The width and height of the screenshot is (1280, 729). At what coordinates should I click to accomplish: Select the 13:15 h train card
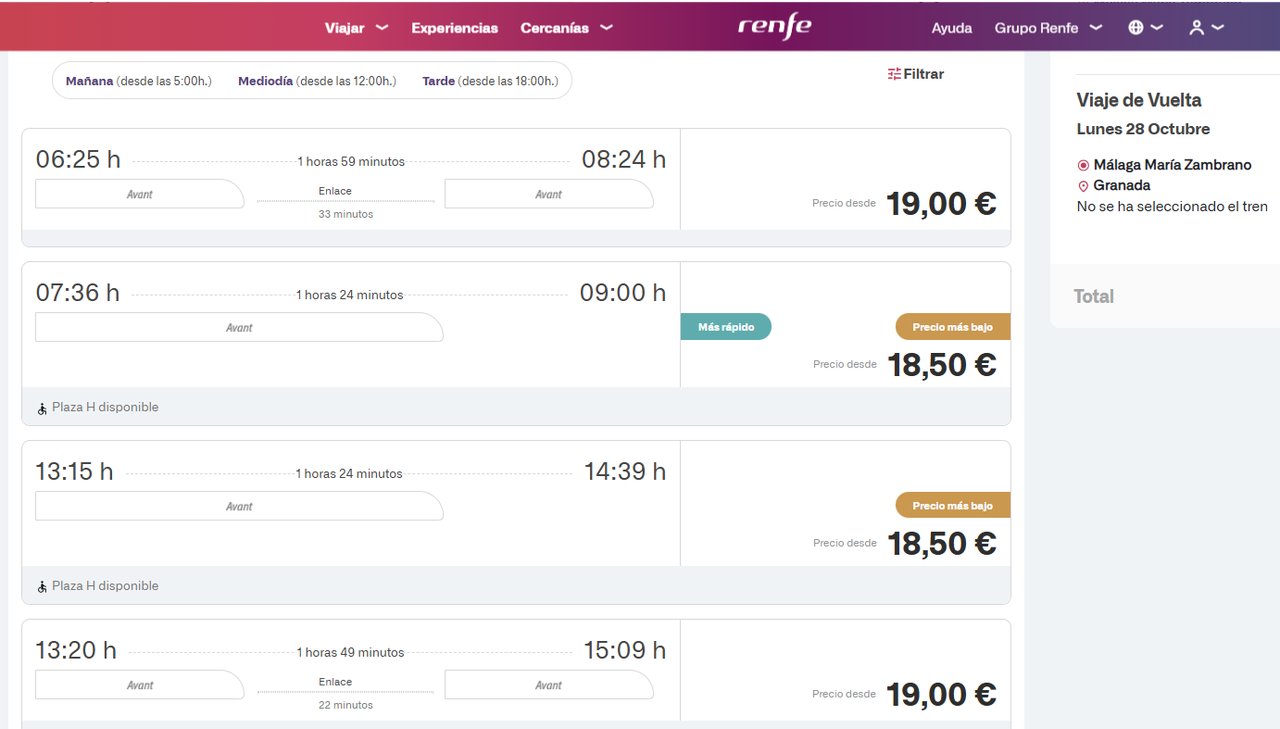(516, 522)
